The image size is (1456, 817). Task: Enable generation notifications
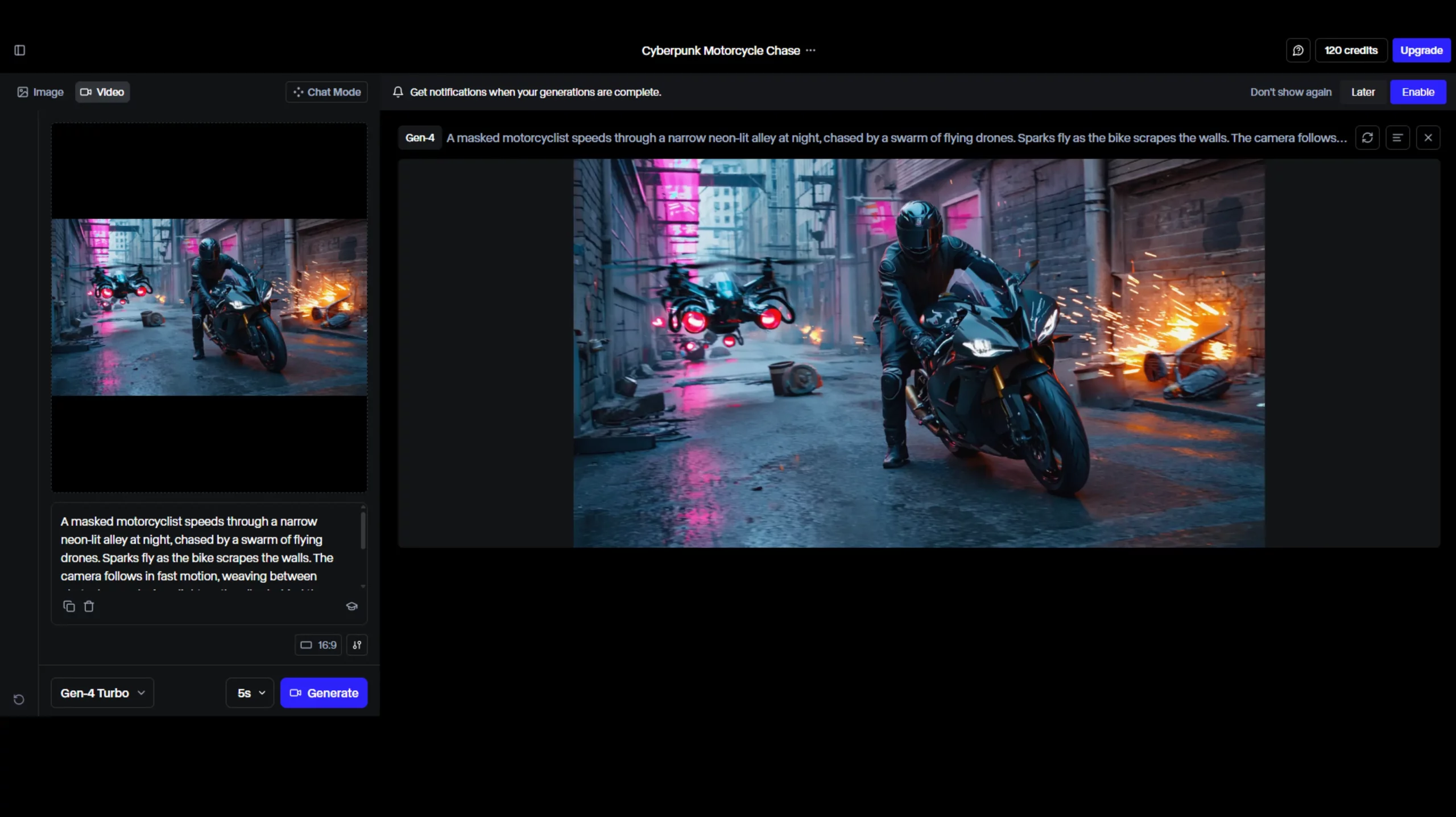pos(1417,92)
